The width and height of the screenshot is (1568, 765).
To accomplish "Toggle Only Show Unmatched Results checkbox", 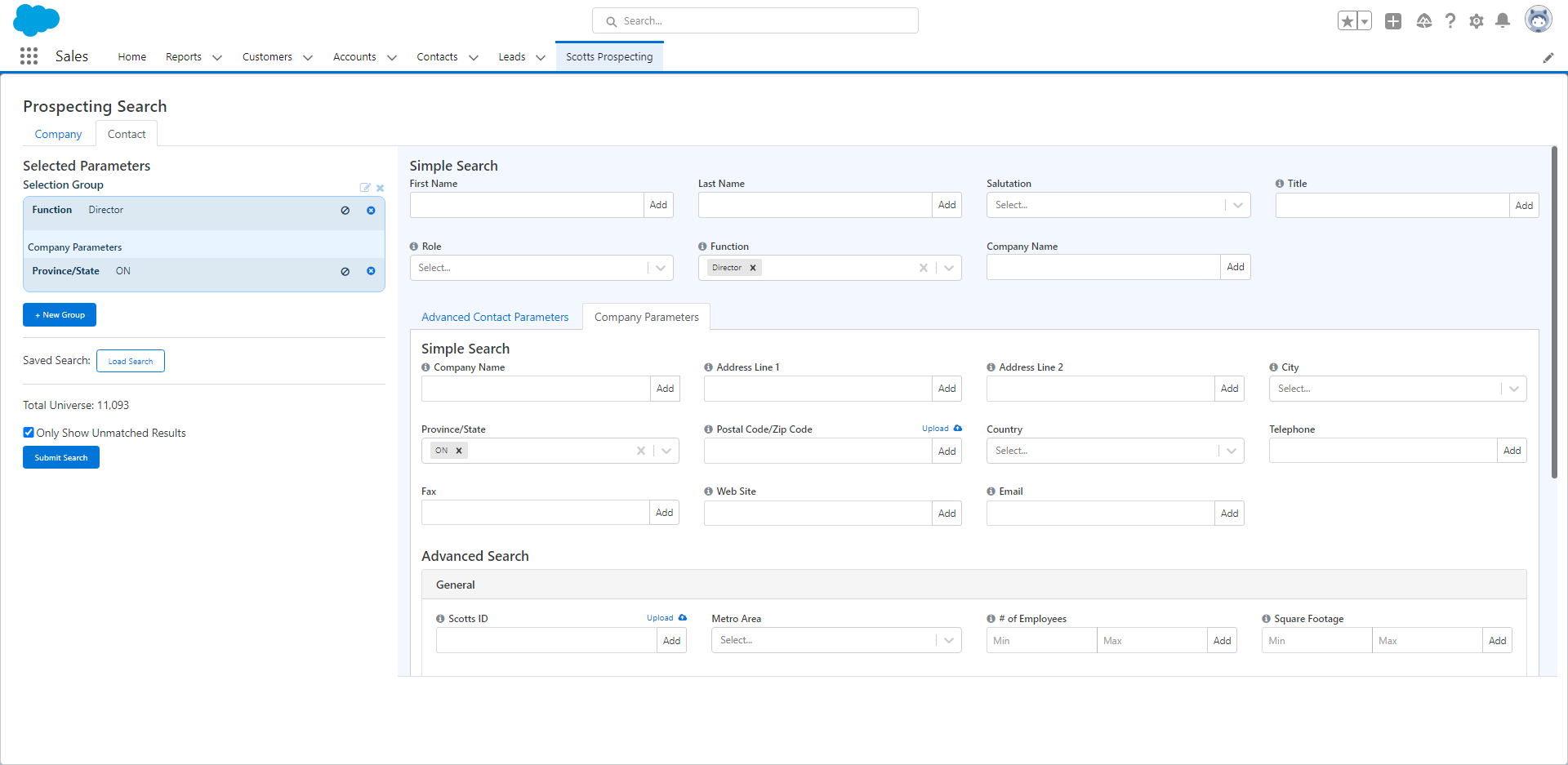I will tap(29, 433).
